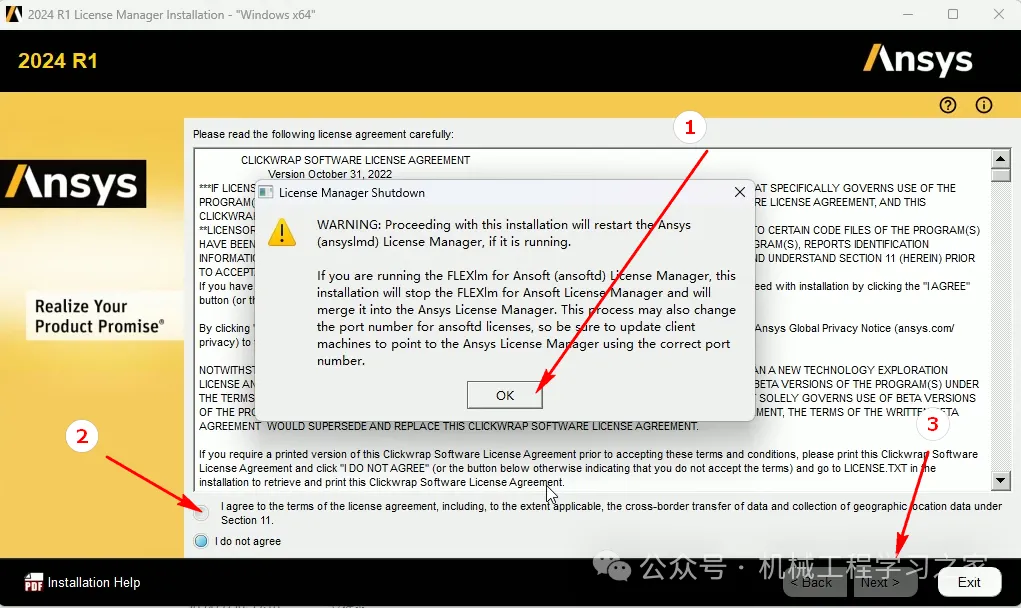The width and height of the screenshot is (1021, 608).
Task: Close the License Manager Shutdown dialog
Action: coord(740,192)
